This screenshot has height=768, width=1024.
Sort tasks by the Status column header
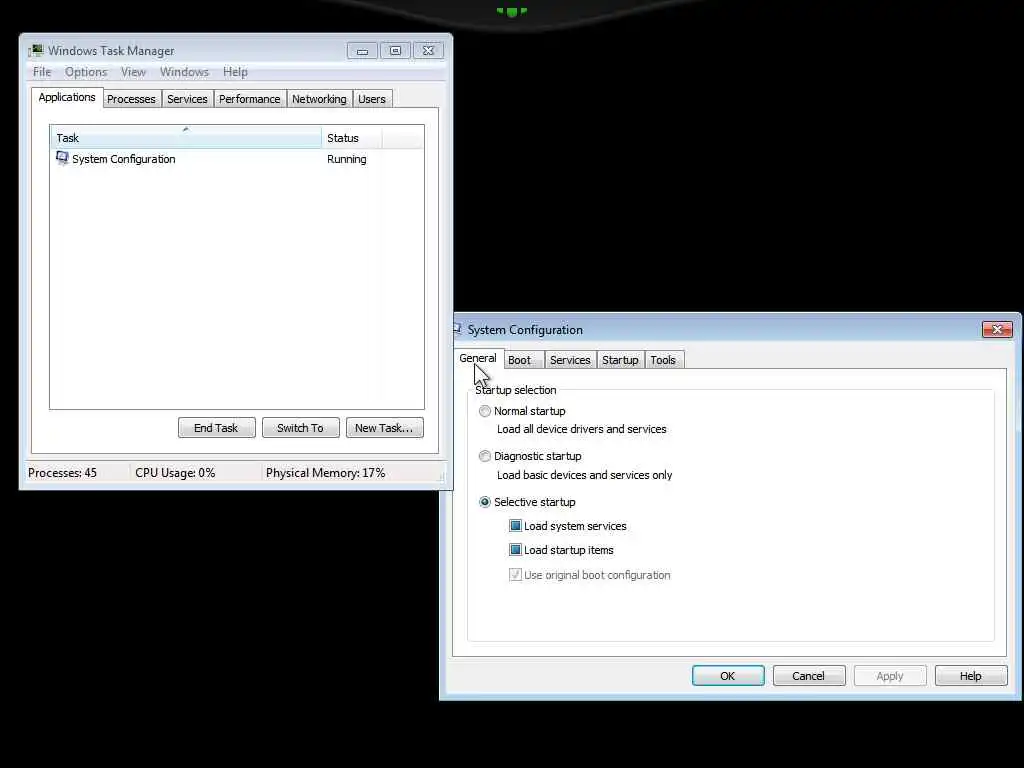(x=351, y=138)
